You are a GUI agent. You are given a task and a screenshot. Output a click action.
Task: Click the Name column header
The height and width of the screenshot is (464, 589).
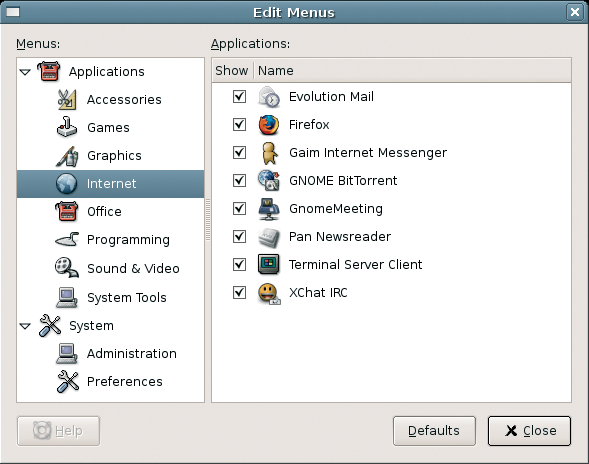412,70
